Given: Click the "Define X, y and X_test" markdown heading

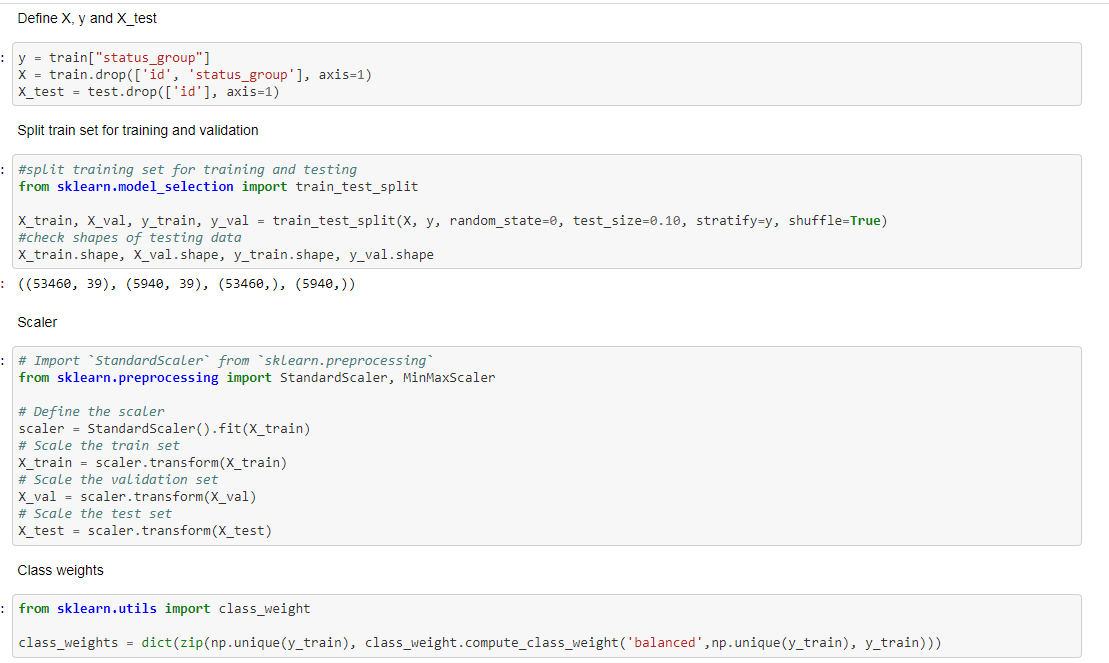Looking at the screenshot, I should pyautogui.click(x=88, y=18).
